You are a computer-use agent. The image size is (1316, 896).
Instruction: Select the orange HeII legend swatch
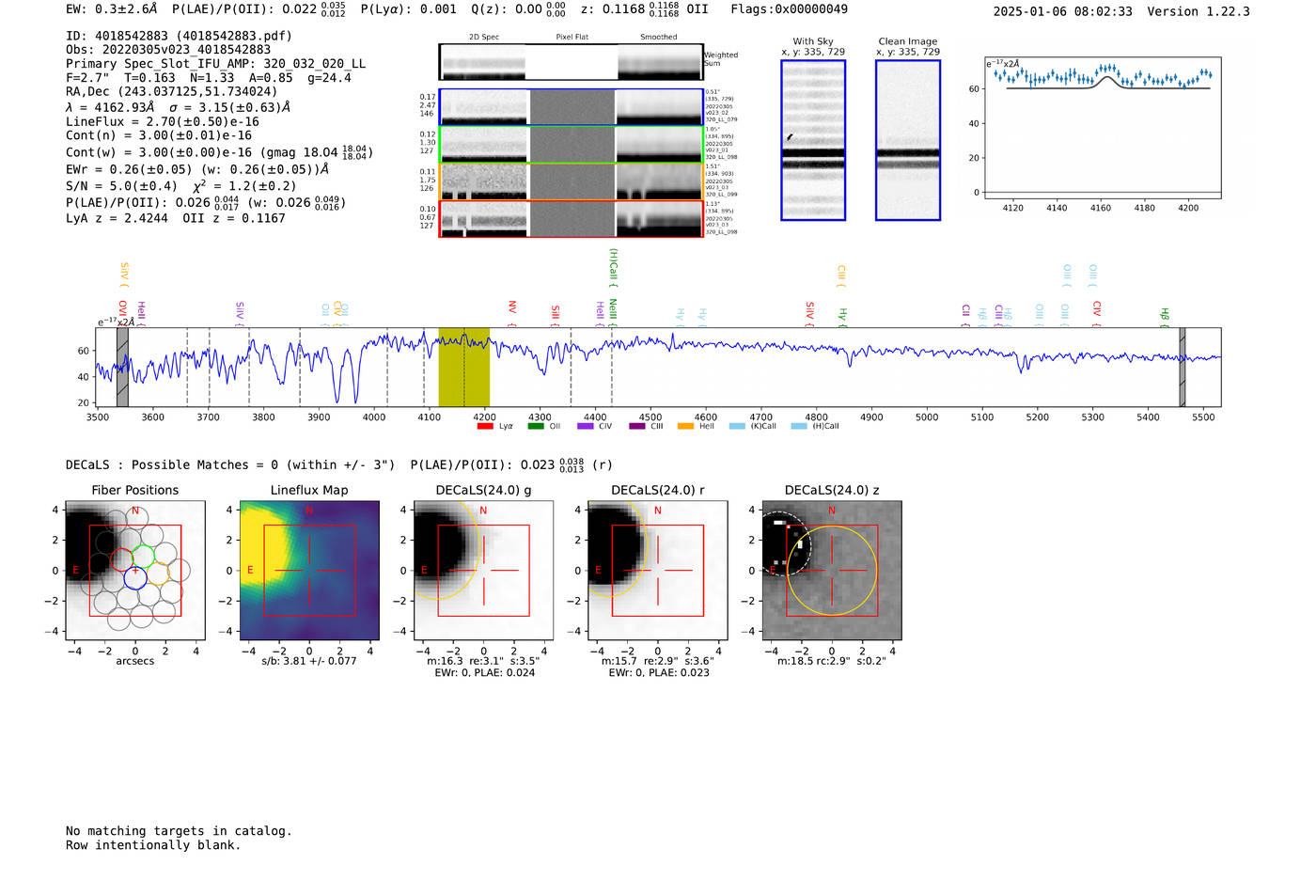coord(685,426)
